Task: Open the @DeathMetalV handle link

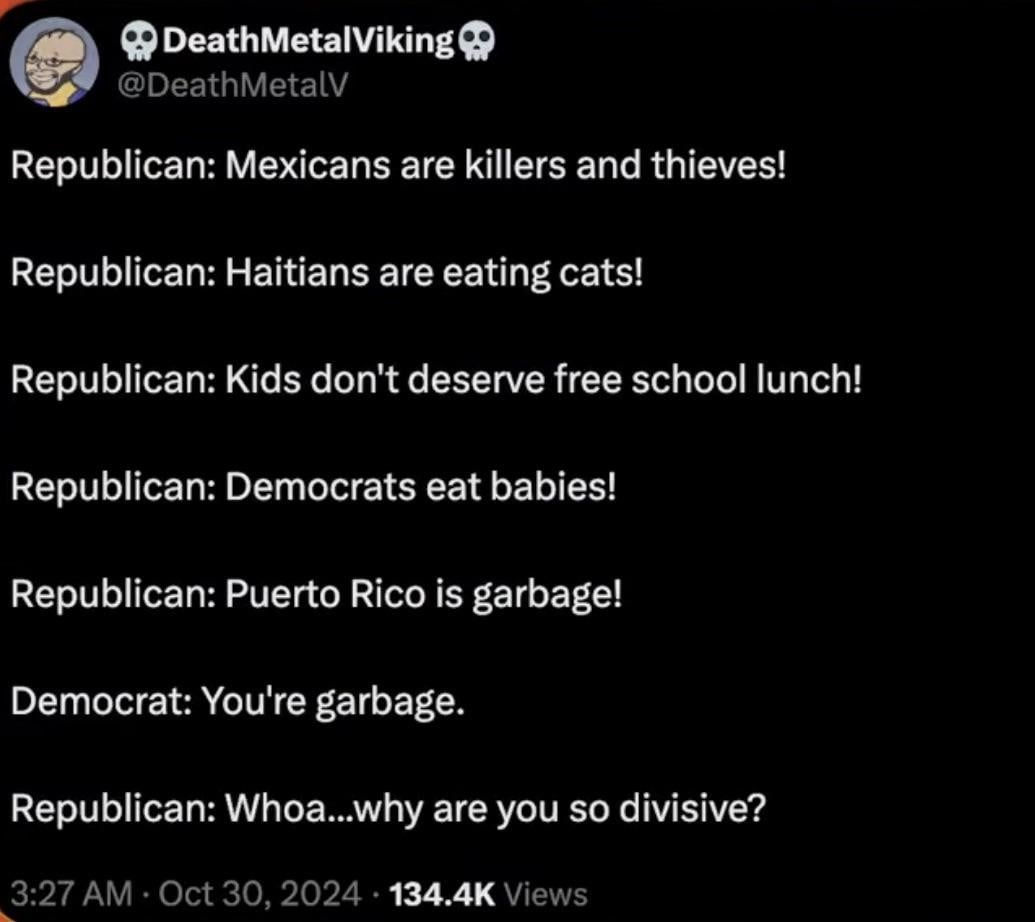Action: click(232, 85)
